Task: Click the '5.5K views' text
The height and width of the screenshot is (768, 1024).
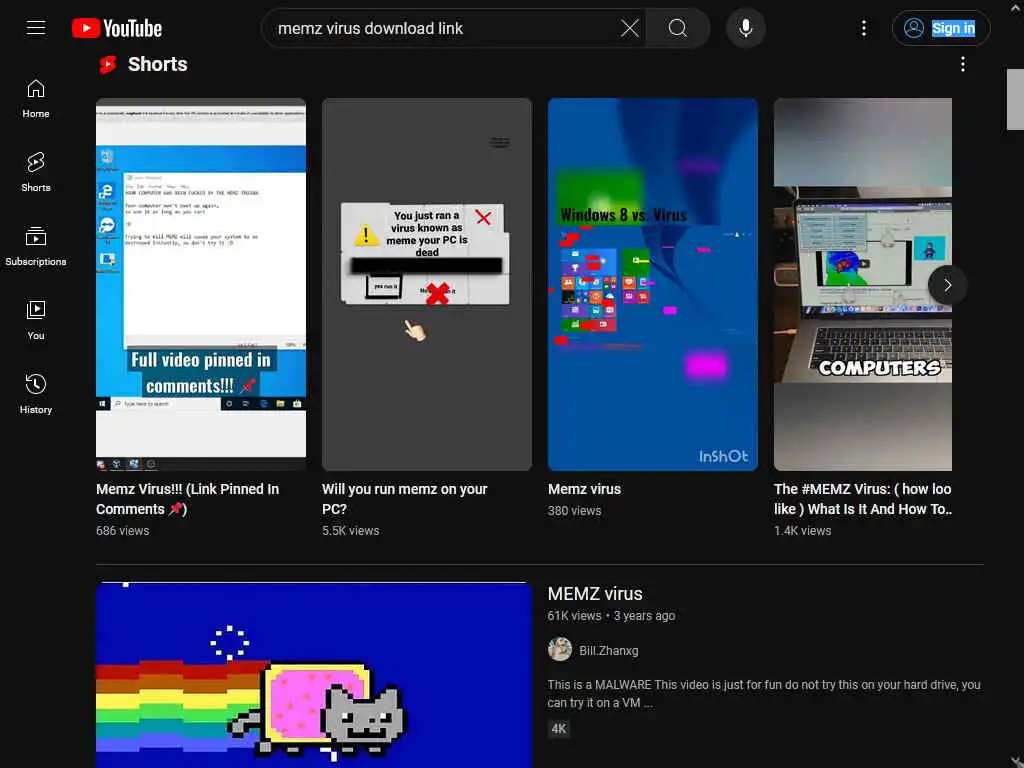Action: click(351, 531)
